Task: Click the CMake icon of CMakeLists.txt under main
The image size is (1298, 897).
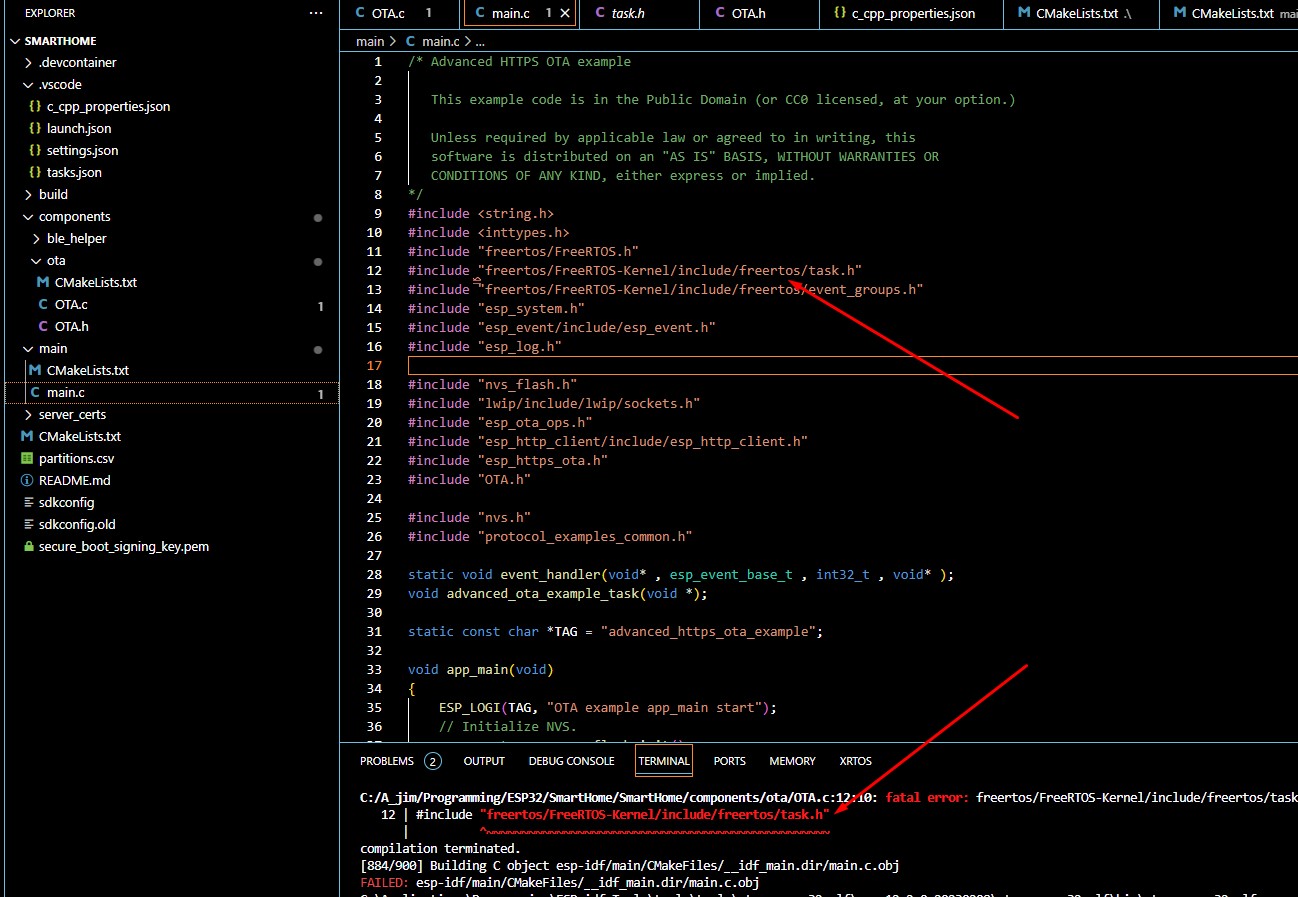Action: coord(35,370)
